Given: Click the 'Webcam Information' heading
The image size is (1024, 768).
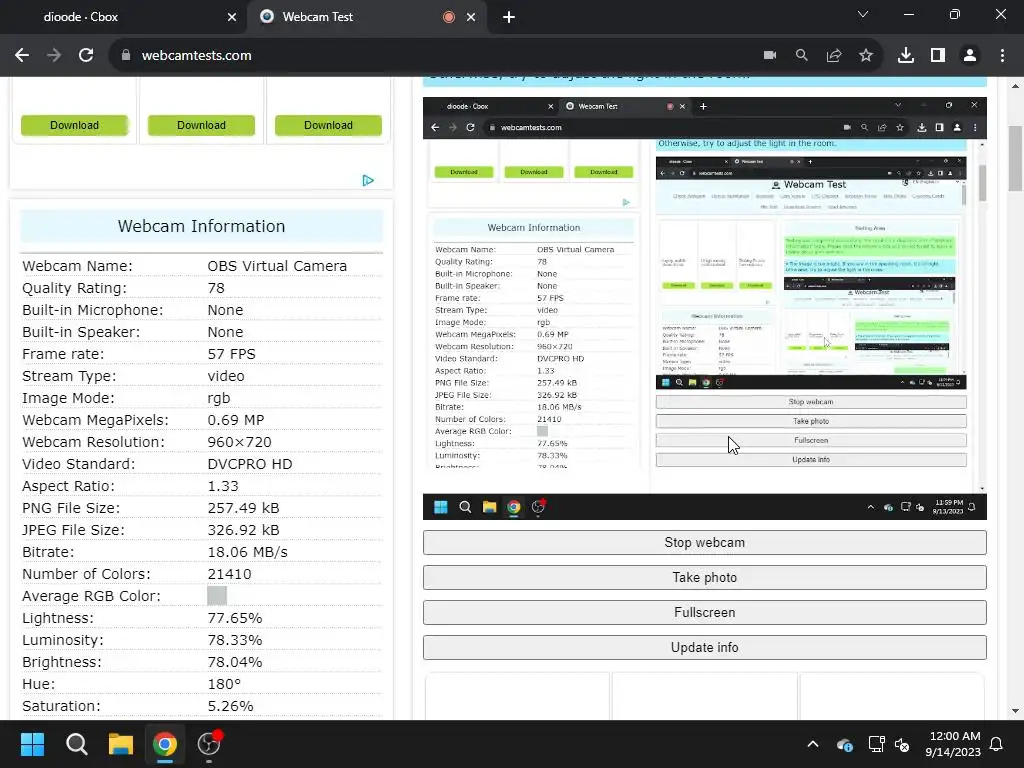Looking at the screenshot, I should [x=201, y=226].
